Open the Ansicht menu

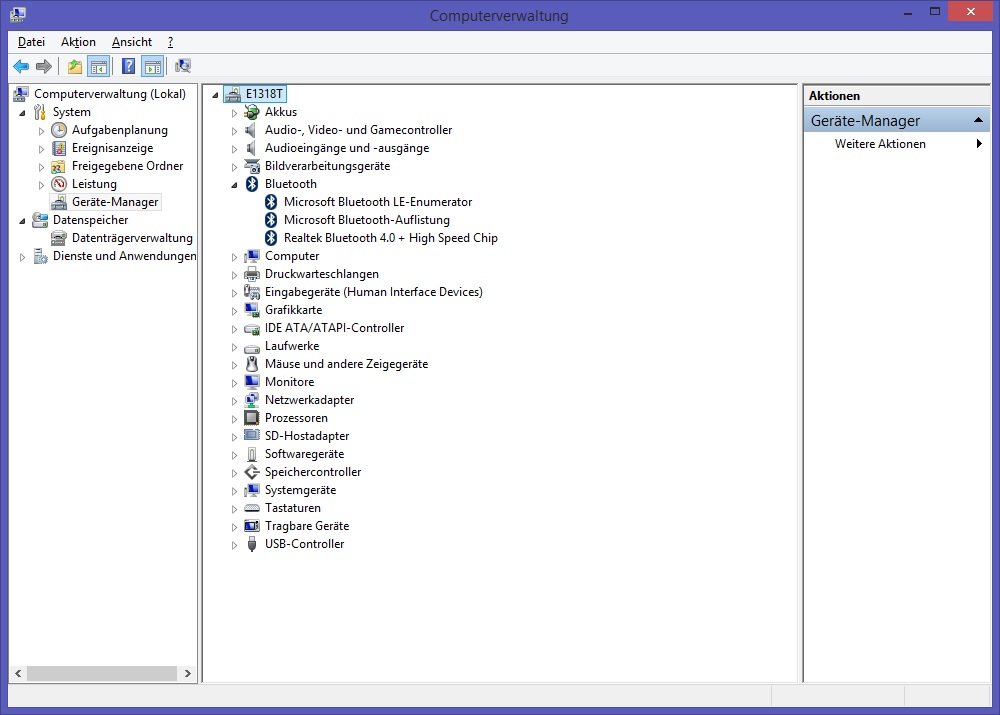pos(132,42)
